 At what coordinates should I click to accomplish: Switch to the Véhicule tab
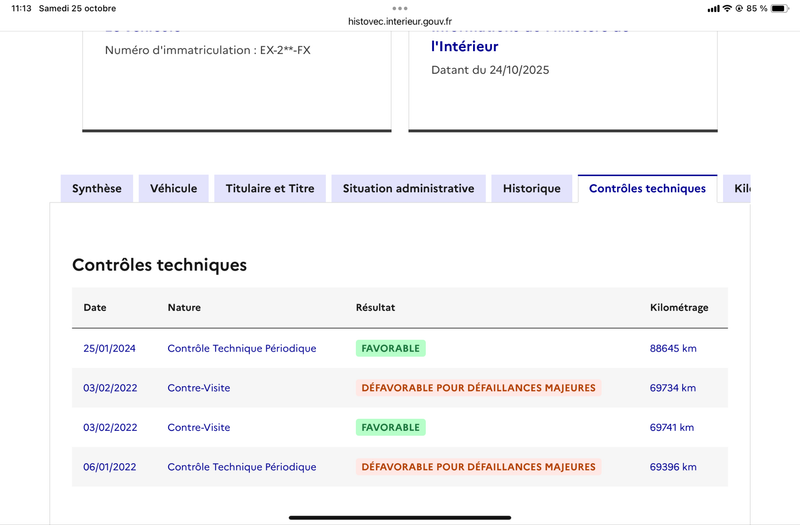point(173,188)
